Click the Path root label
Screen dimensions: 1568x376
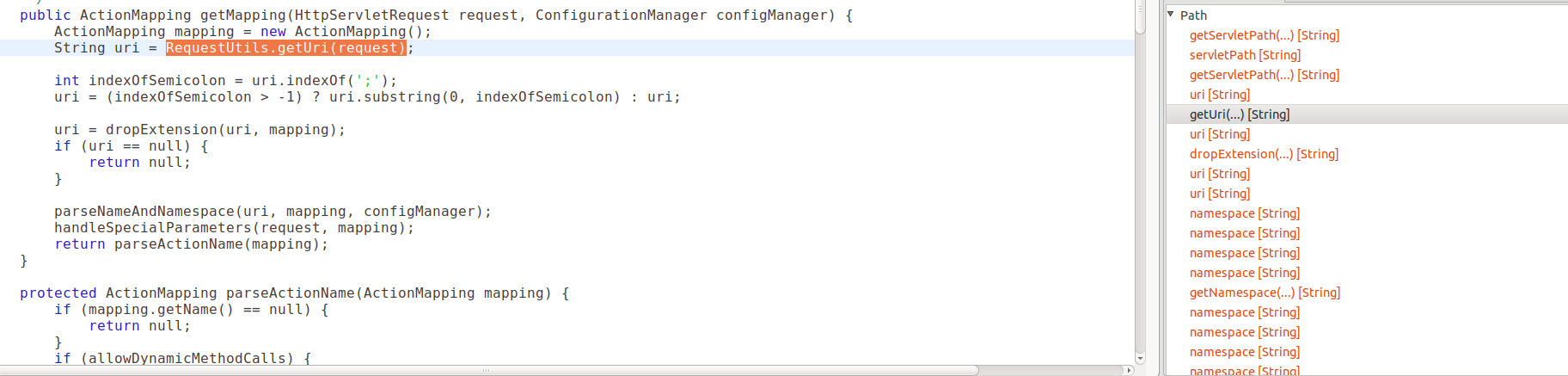pyautogui.click(x=1193, y=15)
